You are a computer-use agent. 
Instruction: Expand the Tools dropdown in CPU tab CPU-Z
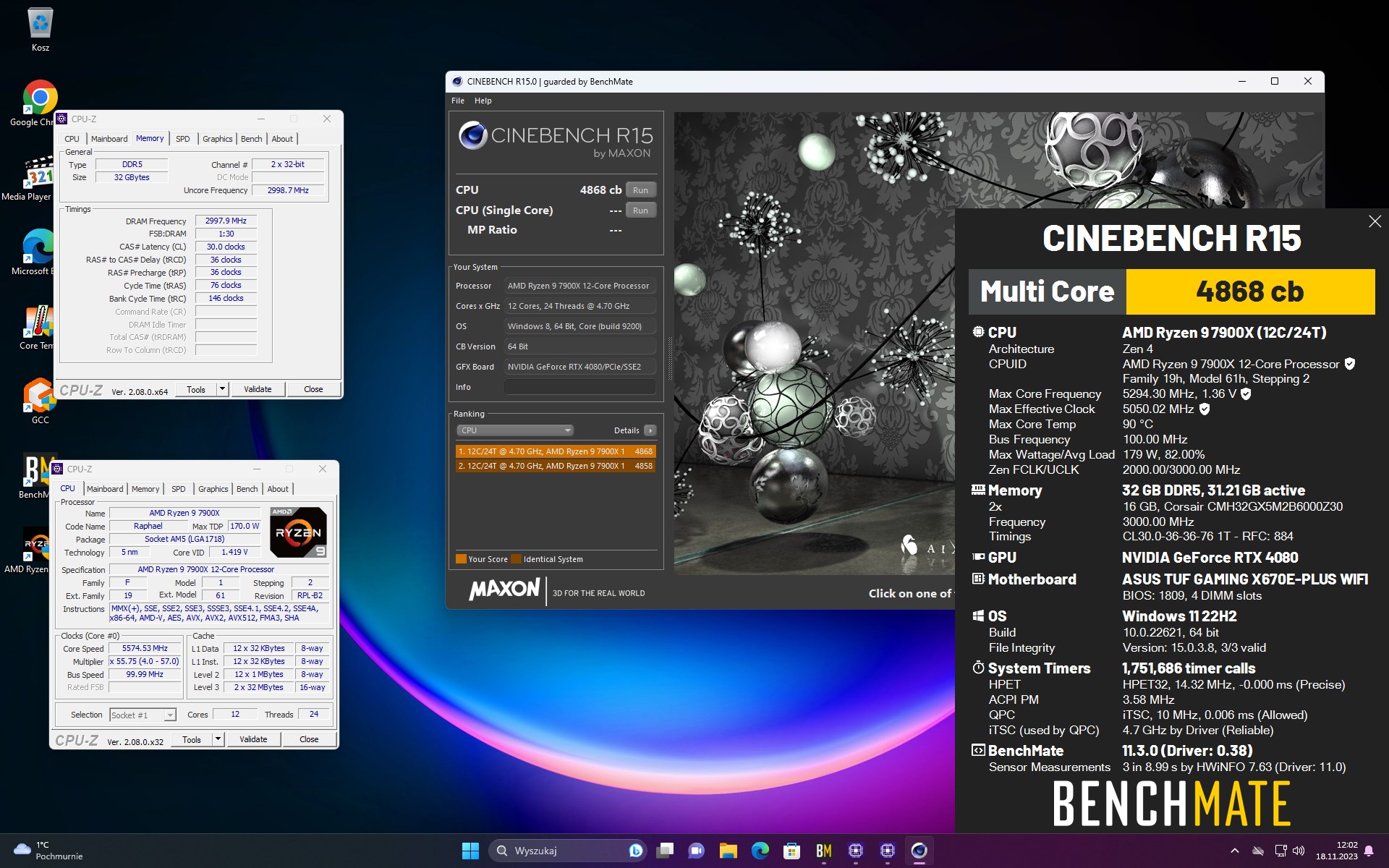(218, 739)
